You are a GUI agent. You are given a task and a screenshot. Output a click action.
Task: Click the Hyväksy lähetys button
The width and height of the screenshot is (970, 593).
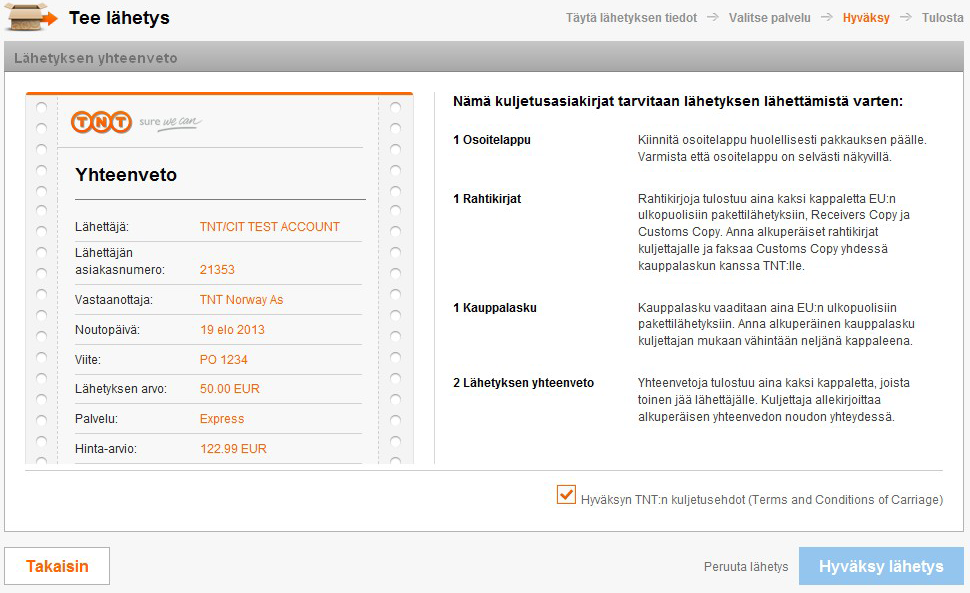coord(881,566)
